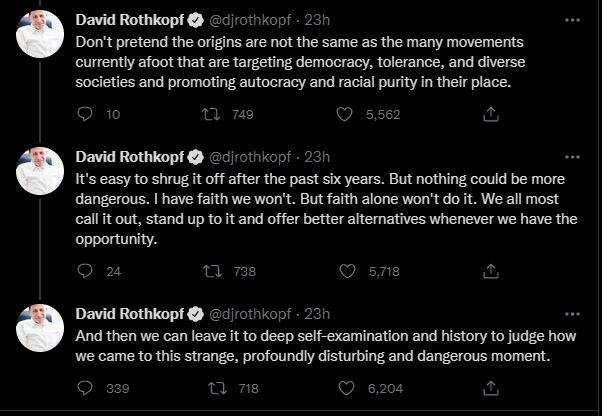Retweet the tweet with 738 retweets

(212, 271)
